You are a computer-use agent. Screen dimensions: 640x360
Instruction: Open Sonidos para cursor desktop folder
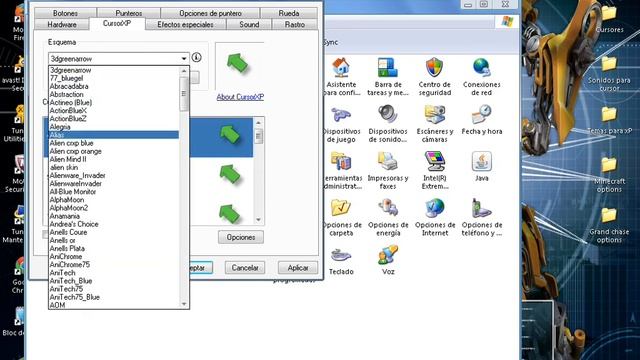pos(609,64)
